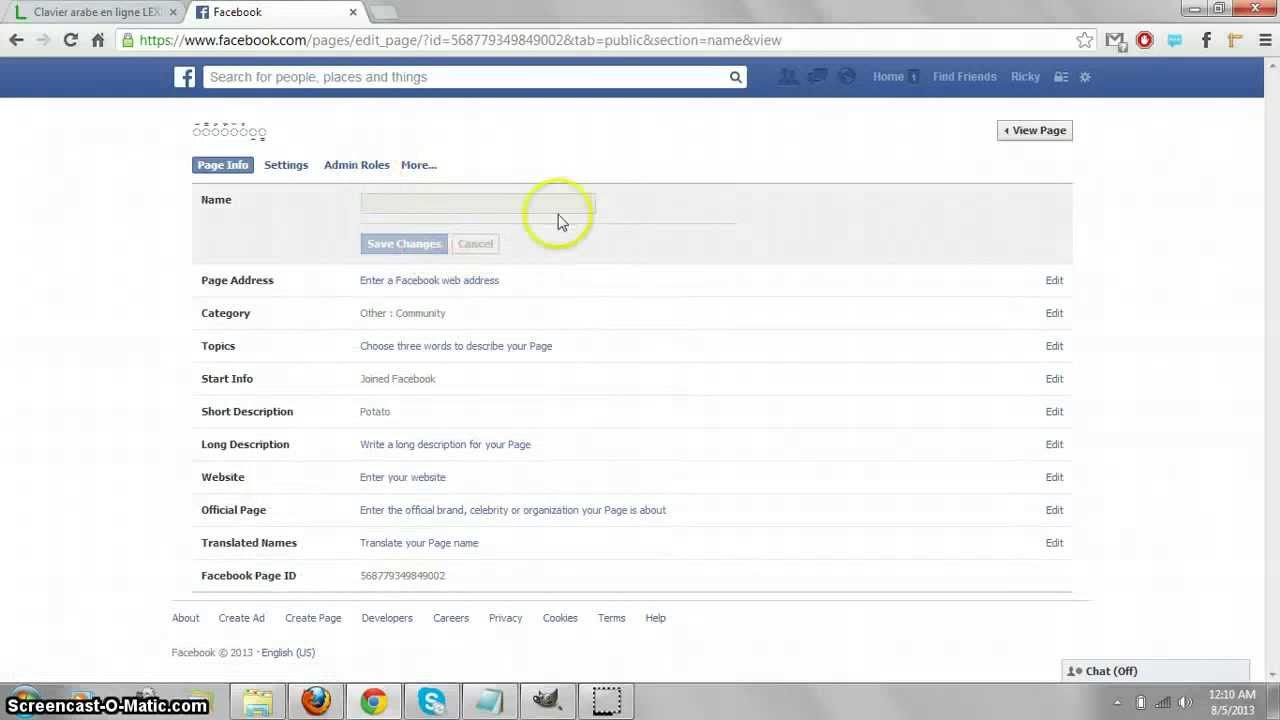Open the messages icon
The height and width of the screenshot is (720, 1280).
pyautogui.click(x=817, y=77)
